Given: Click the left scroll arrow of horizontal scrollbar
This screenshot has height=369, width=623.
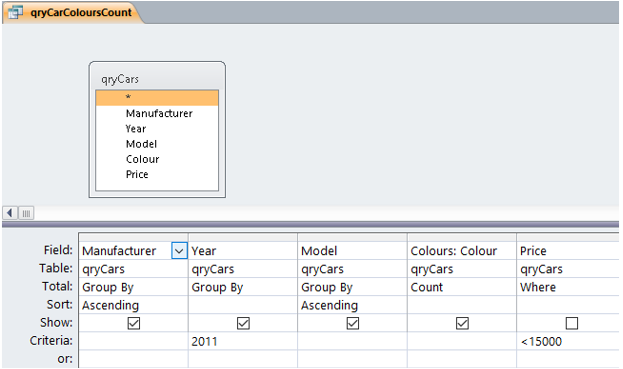Looking at the screenshot, I should (x=10, y=213).
